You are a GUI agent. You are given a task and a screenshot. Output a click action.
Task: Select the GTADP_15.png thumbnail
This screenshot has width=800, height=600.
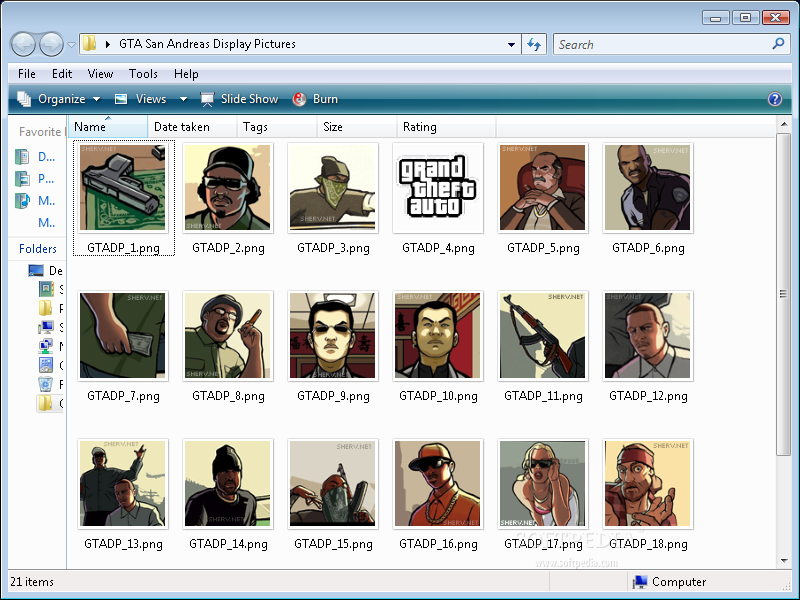point(333,484)
